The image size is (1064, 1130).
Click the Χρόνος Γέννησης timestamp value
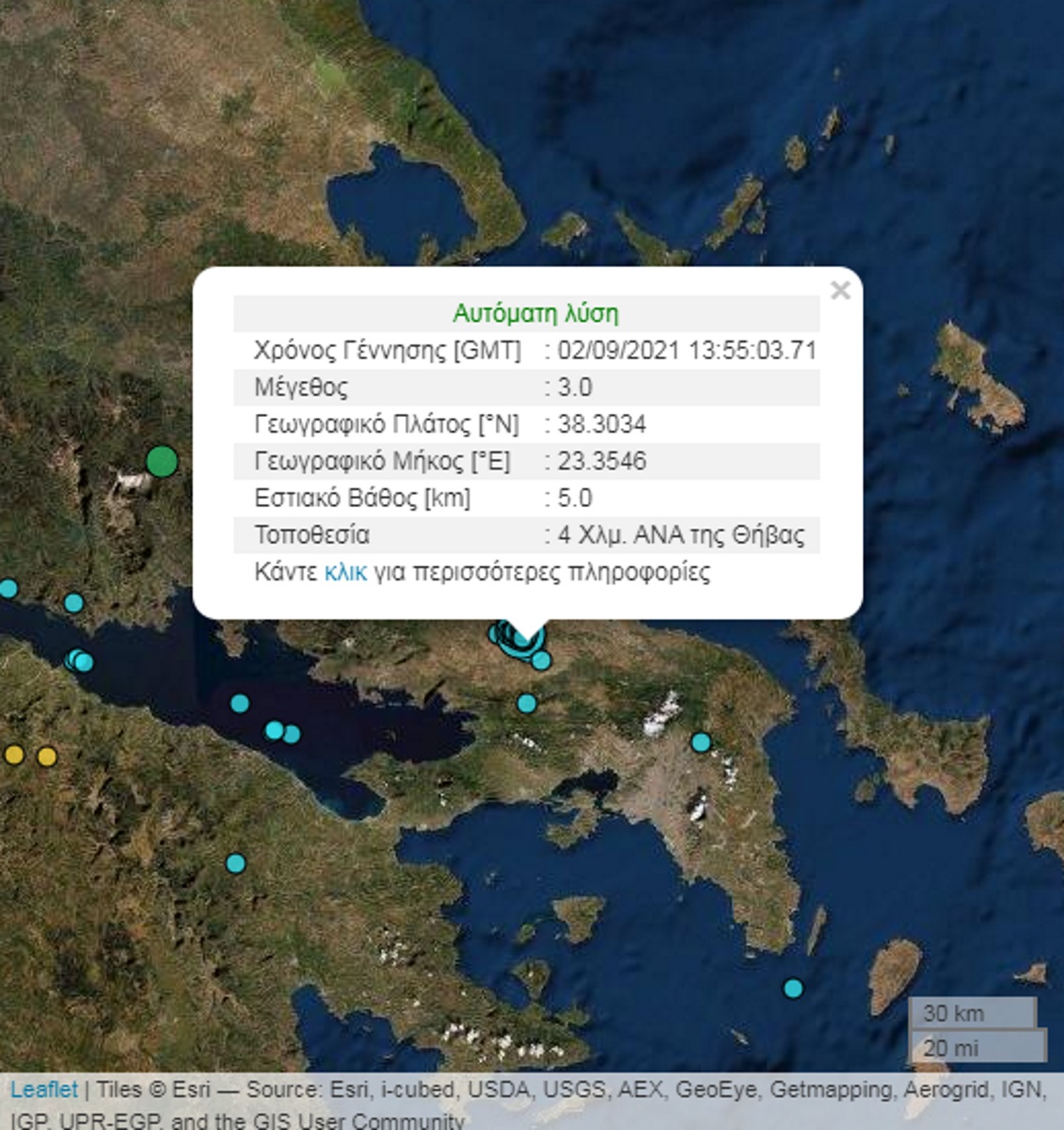point(687,351)
